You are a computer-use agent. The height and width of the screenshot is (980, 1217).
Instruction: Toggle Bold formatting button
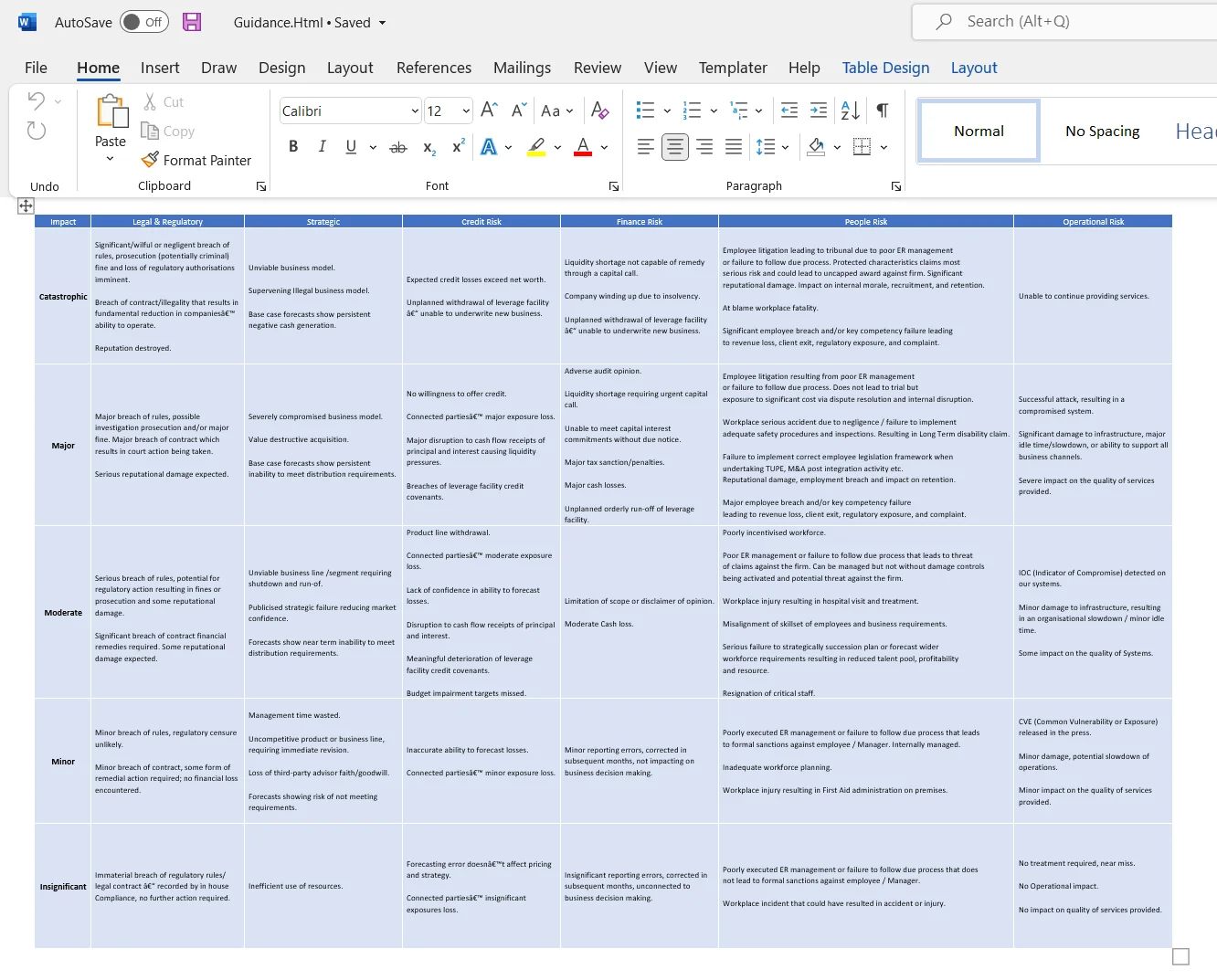[293, 146]
